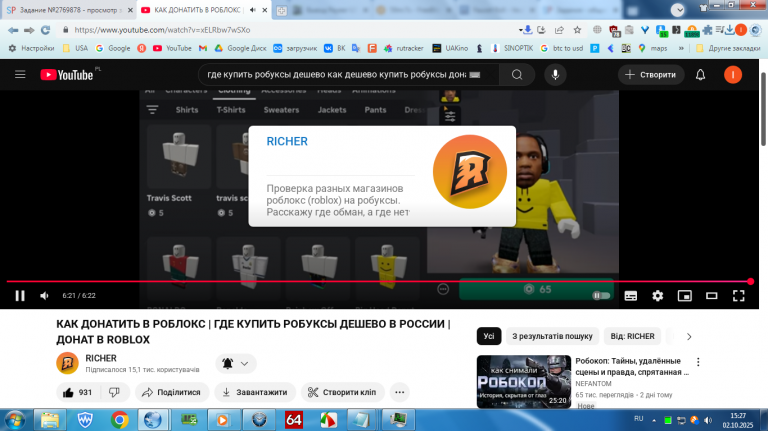The height and width of the screenshot is (431, 768).
Task: Open player settings gear
Action: [657, 295]
